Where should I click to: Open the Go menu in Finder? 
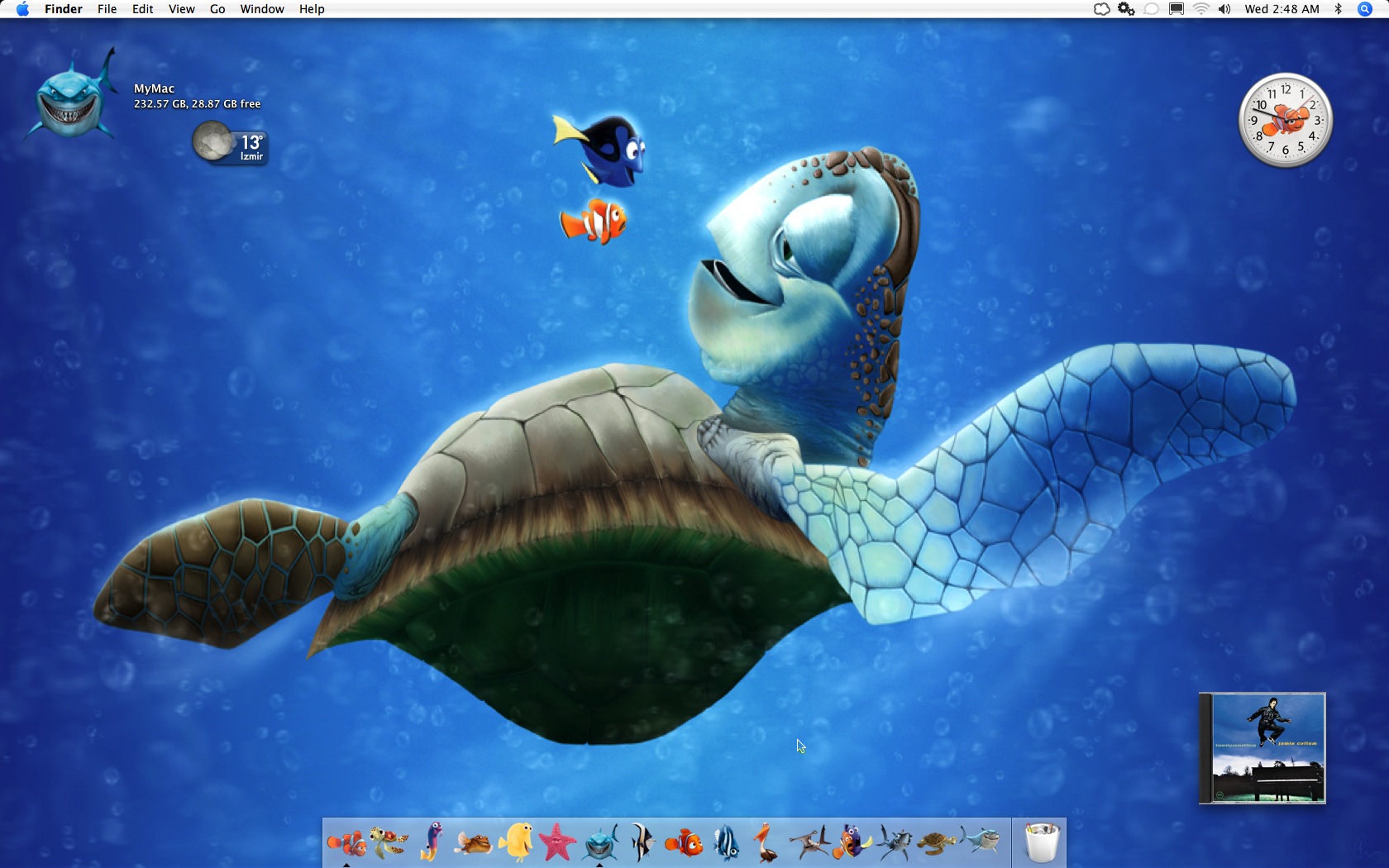pyautogui.click(x=216, y=9)
